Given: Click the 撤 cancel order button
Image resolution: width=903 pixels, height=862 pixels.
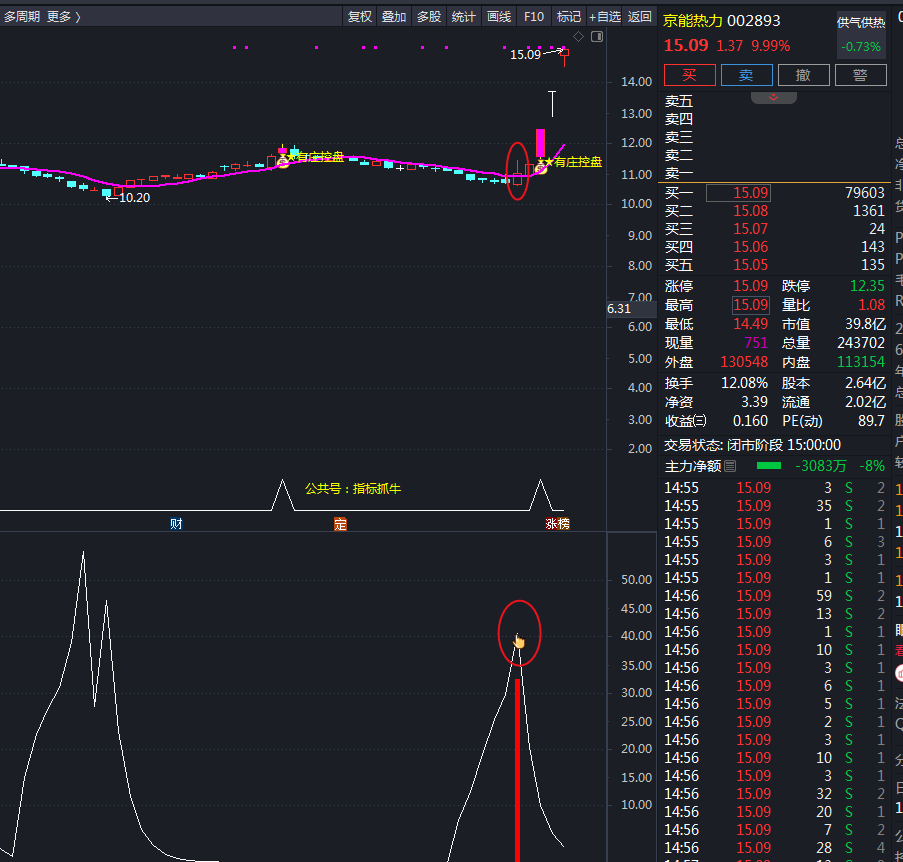Looking at the screenshot, I should [803, 75].
